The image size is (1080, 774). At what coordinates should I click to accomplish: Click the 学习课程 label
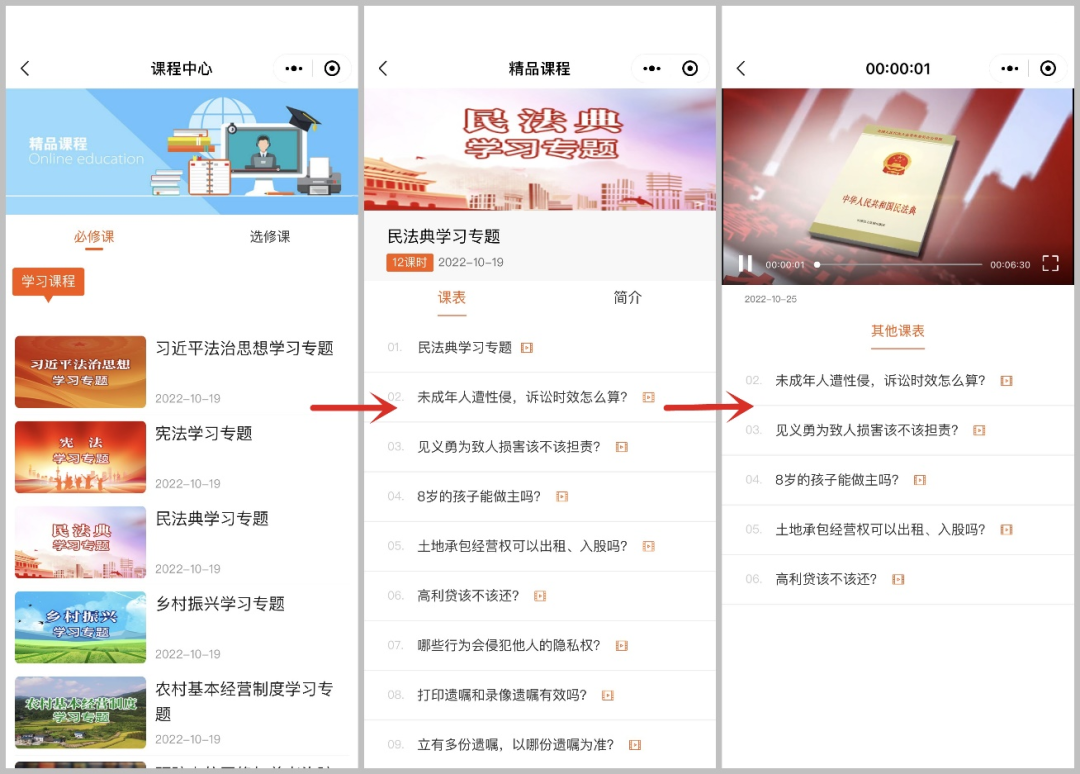point(47,282)
